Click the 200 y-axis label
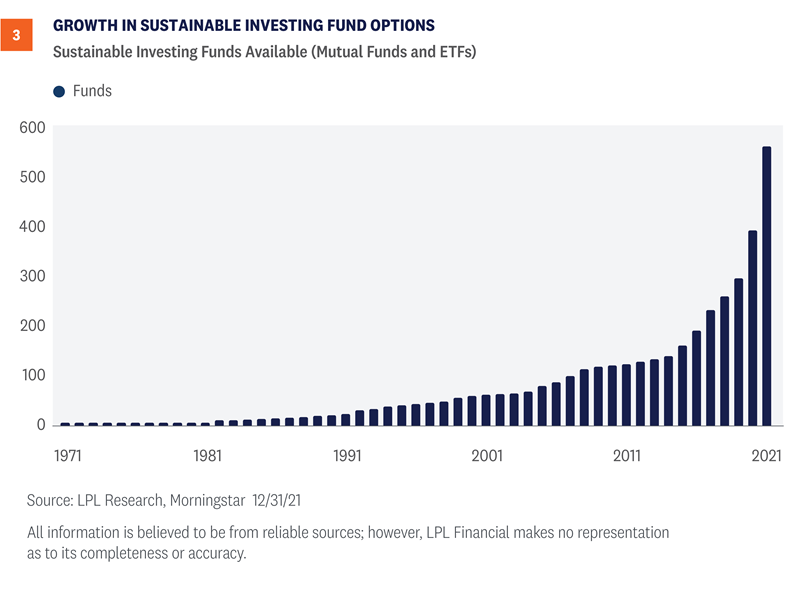Screen dimensions: 799x589 33,326
